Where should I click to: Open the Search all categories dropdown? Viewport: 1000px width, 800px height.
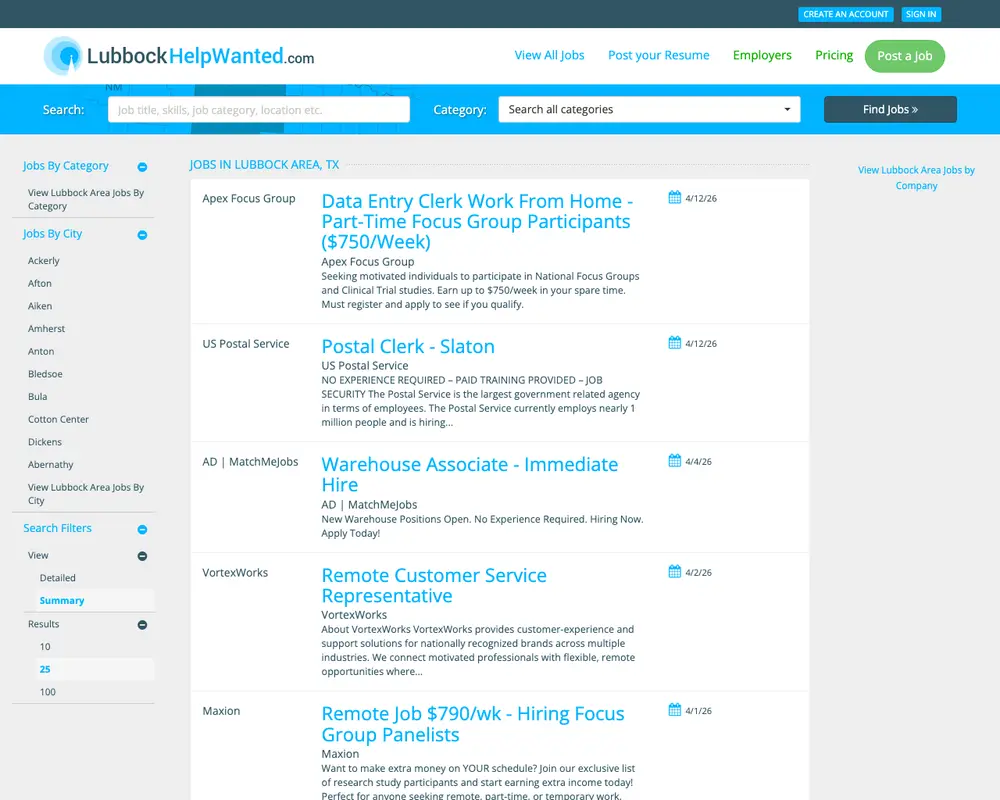tap(649, 109)
